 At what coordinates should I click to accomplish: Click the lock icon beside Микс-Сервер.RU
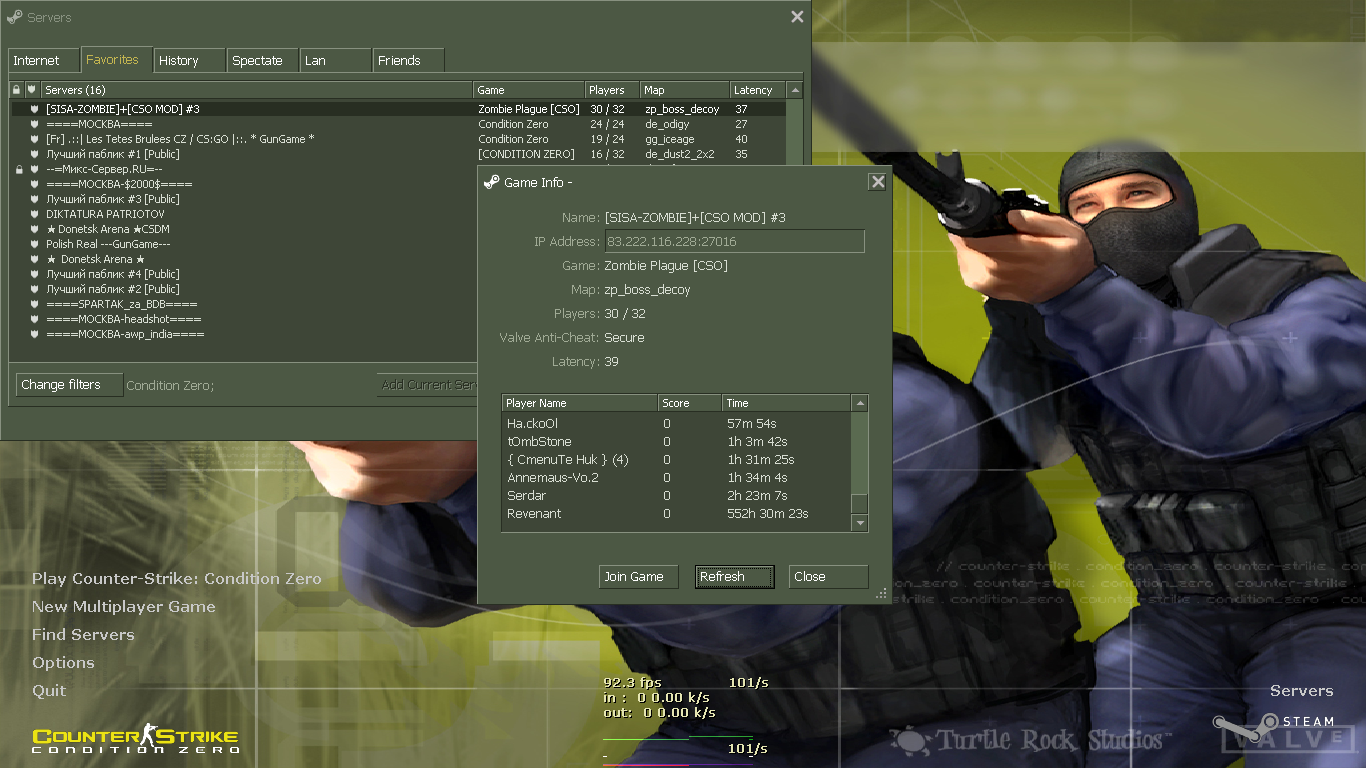click(18, 170)
